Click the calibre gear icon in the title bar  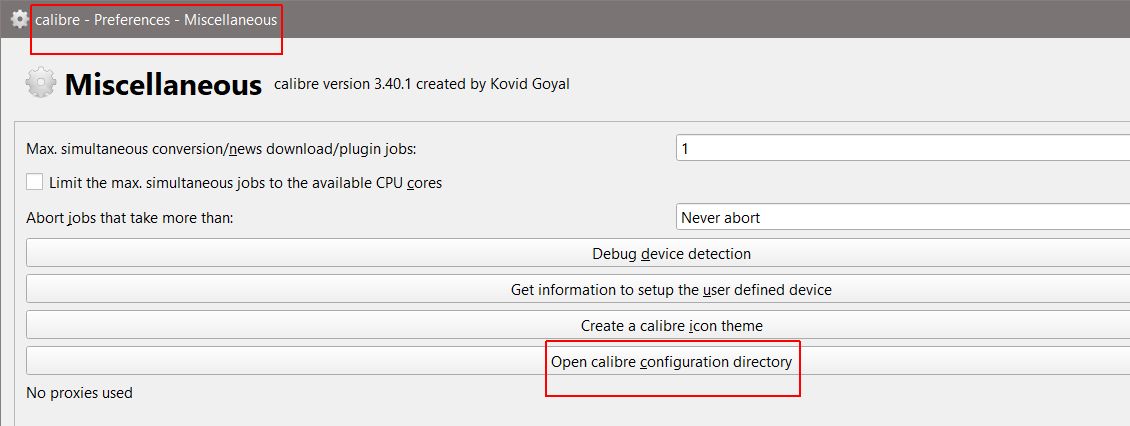point(19,19)
